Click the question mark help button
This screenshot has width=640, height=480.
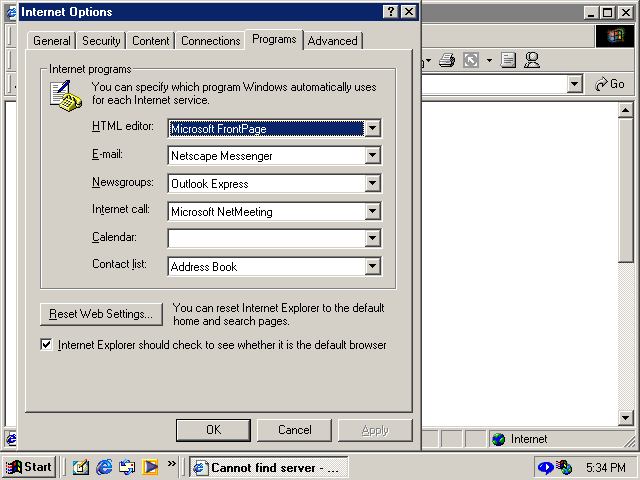[391, 12]
